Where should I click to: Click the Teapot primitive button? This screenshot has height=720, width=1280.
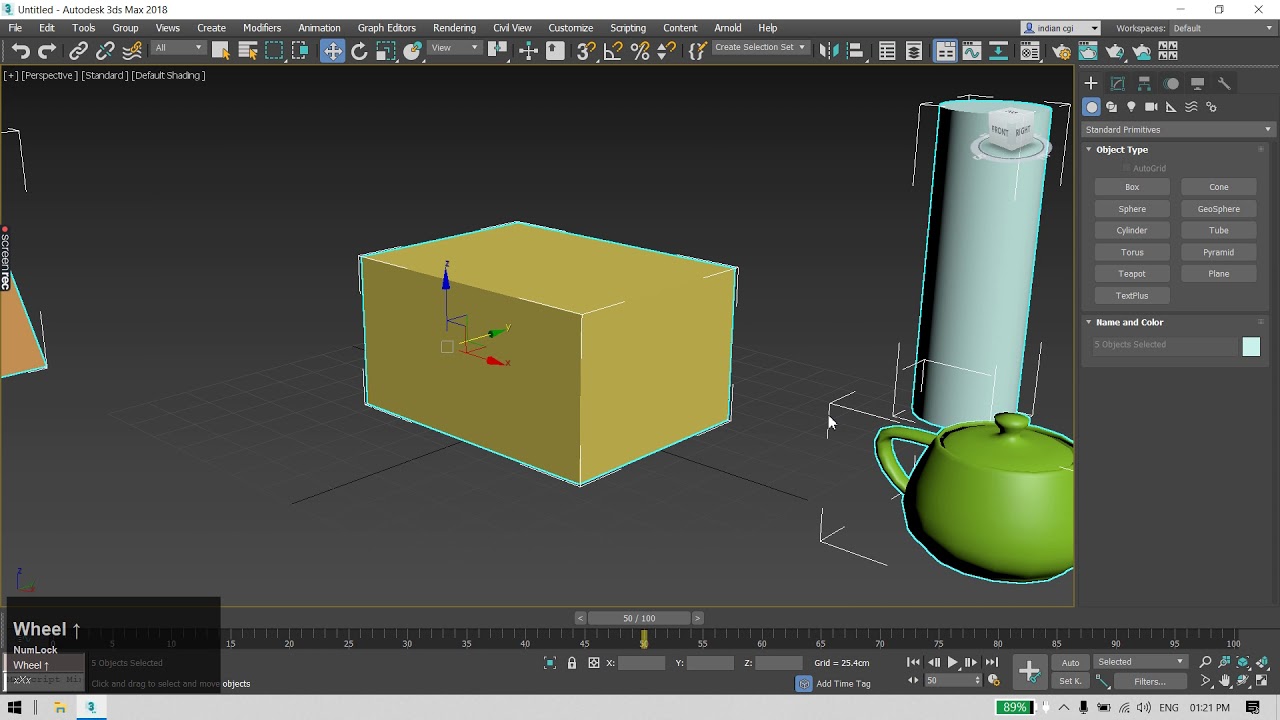pyautogui.click(x=1132, y=274)
